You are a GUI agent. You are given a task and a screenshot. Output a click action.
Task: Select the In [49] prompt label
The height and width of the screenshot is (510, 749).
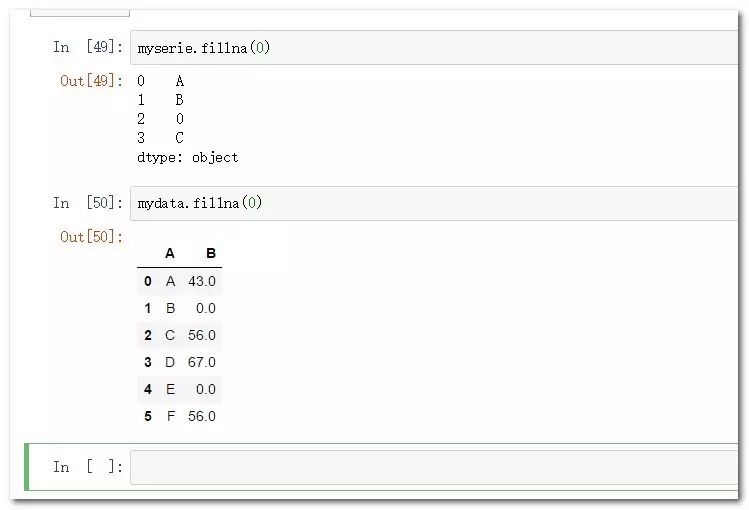point(88,47)
